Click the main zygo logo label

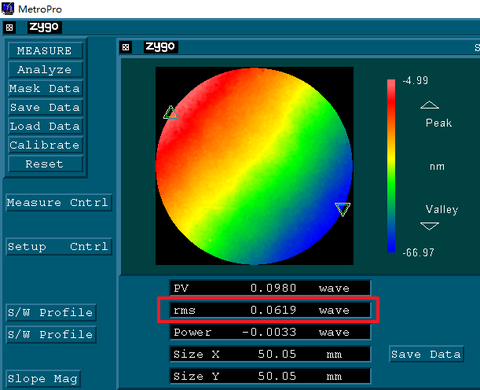pos(44,27)
